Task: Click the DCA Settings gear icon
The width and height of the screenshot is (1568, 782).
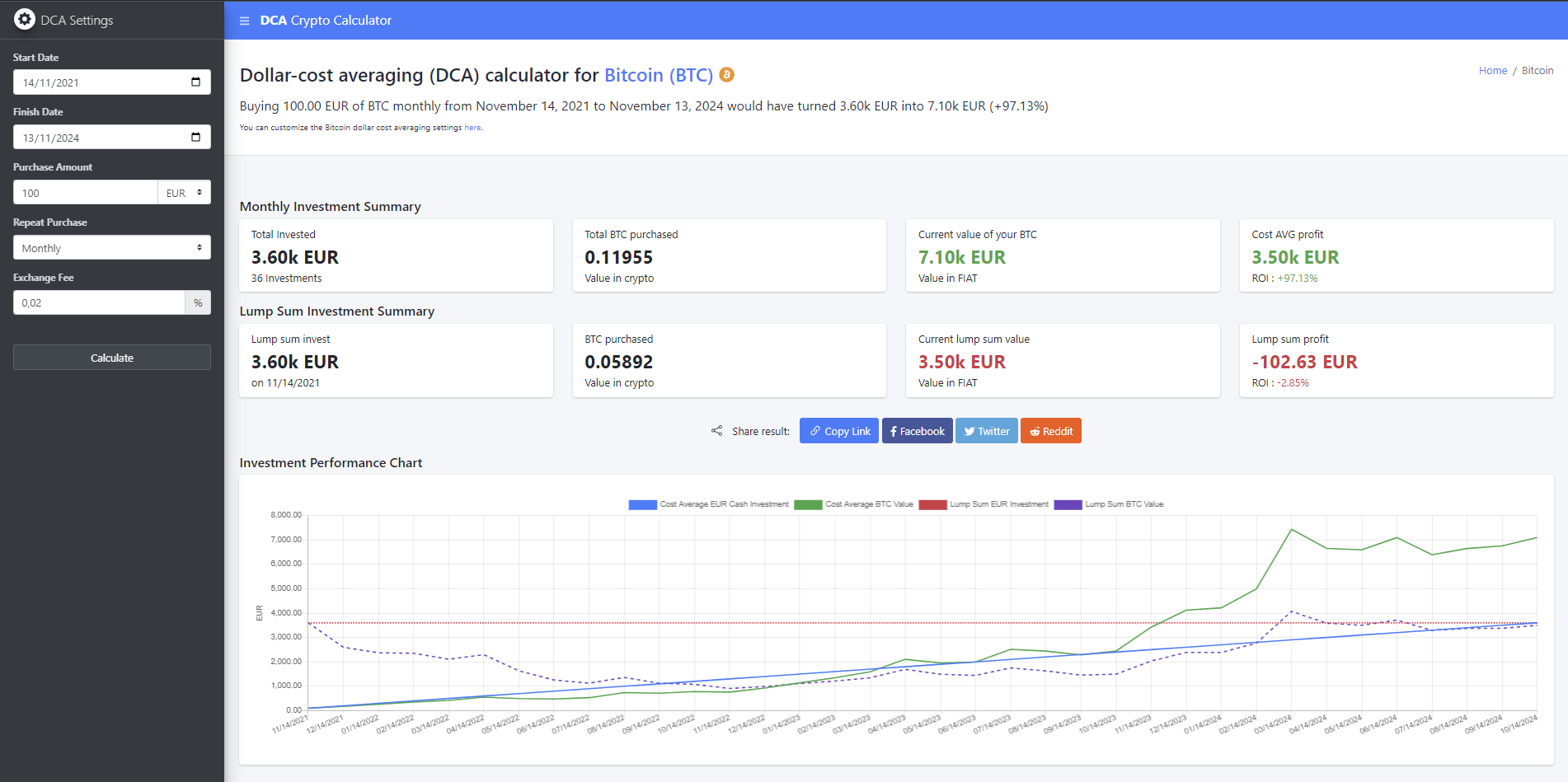Action: click(x=25, y=20)
